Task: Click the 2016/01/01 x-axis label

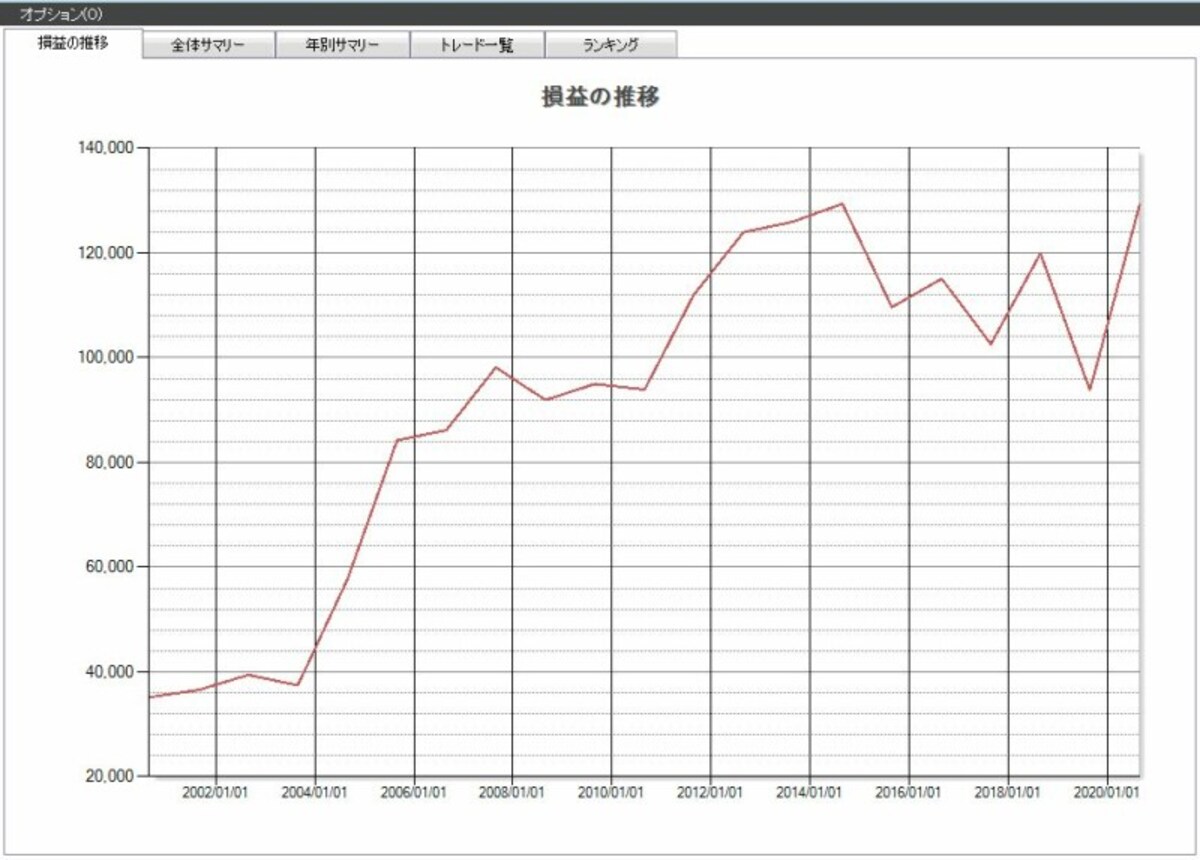Action: (x=909, y=791)
